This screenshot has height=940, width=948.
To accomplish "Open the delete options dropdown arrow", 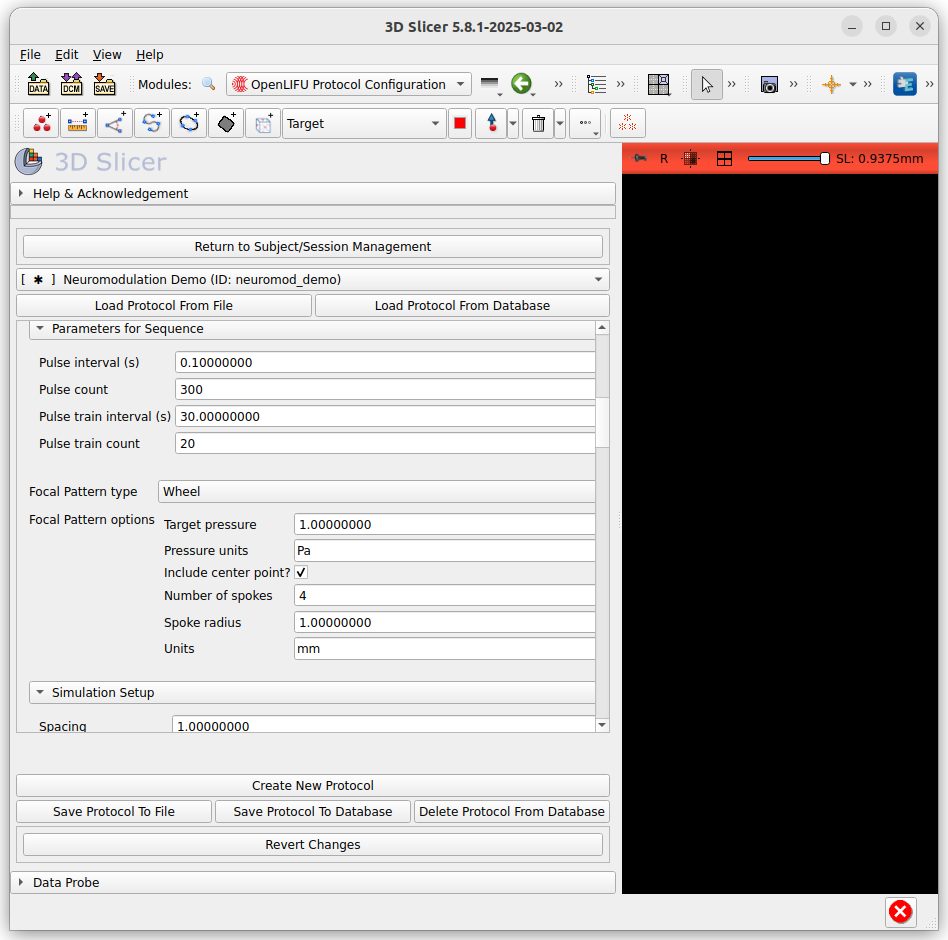I will (560, 123).
